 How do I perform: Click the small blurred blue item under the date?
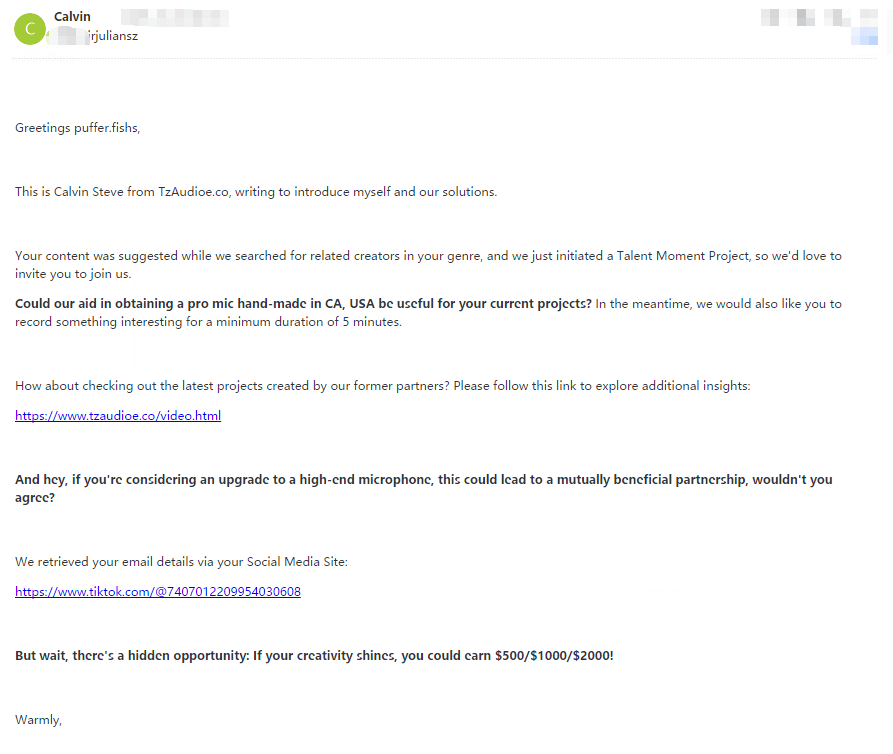pos(864,37)
